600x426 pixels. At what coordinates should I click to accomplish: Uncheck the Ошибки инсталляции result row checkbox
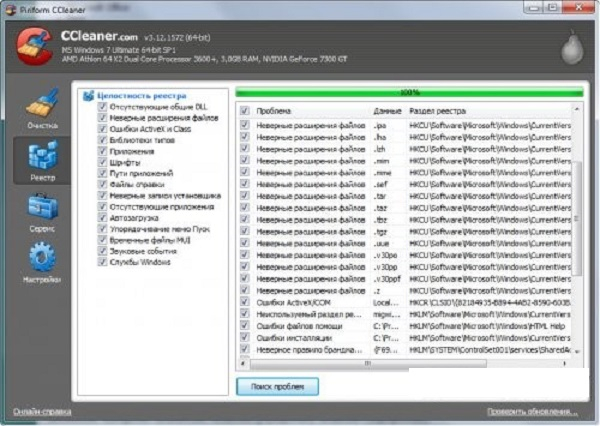(x=245, y=338)
